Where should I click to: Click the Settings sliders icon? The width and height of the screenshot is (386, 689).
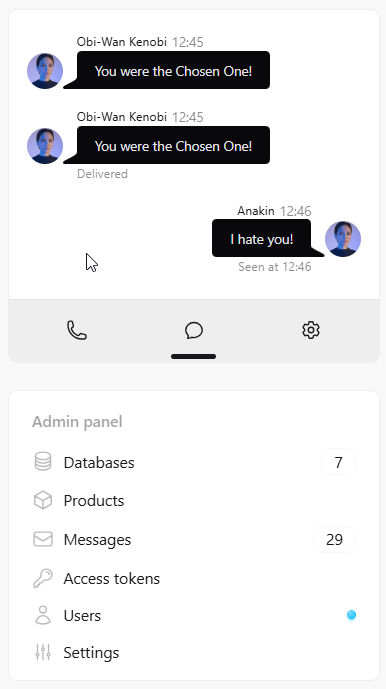(x=43, y=652)
